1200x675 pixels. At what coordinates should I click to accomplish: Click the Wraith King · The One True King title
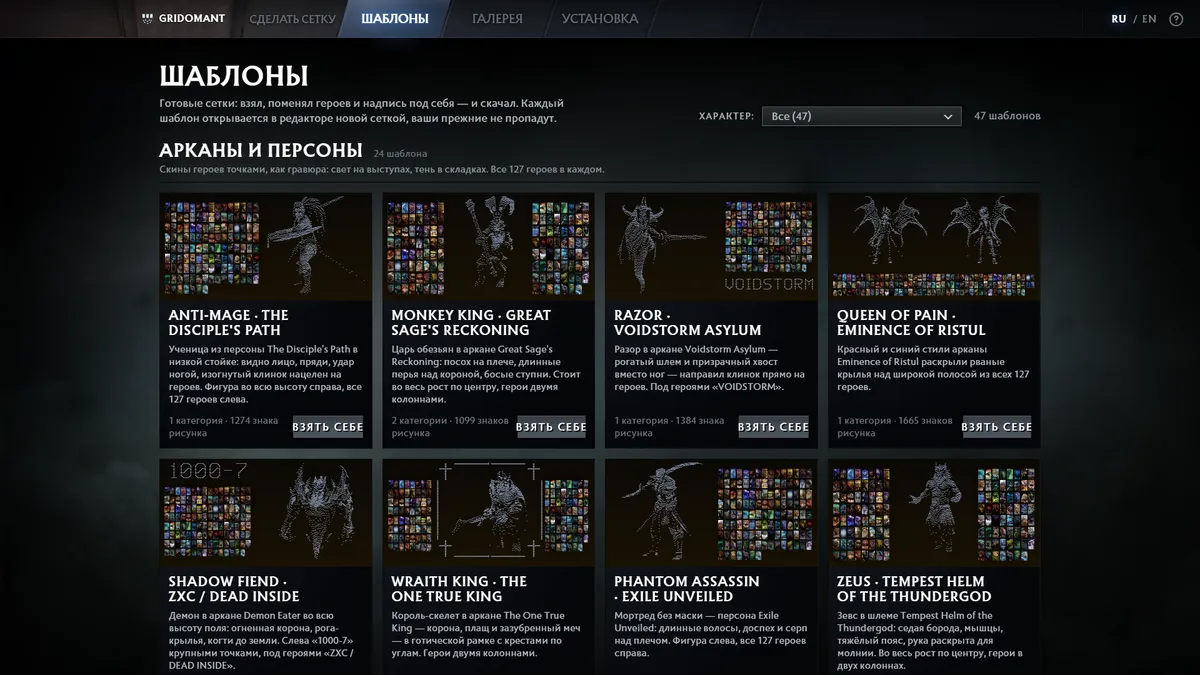(459, 588)
